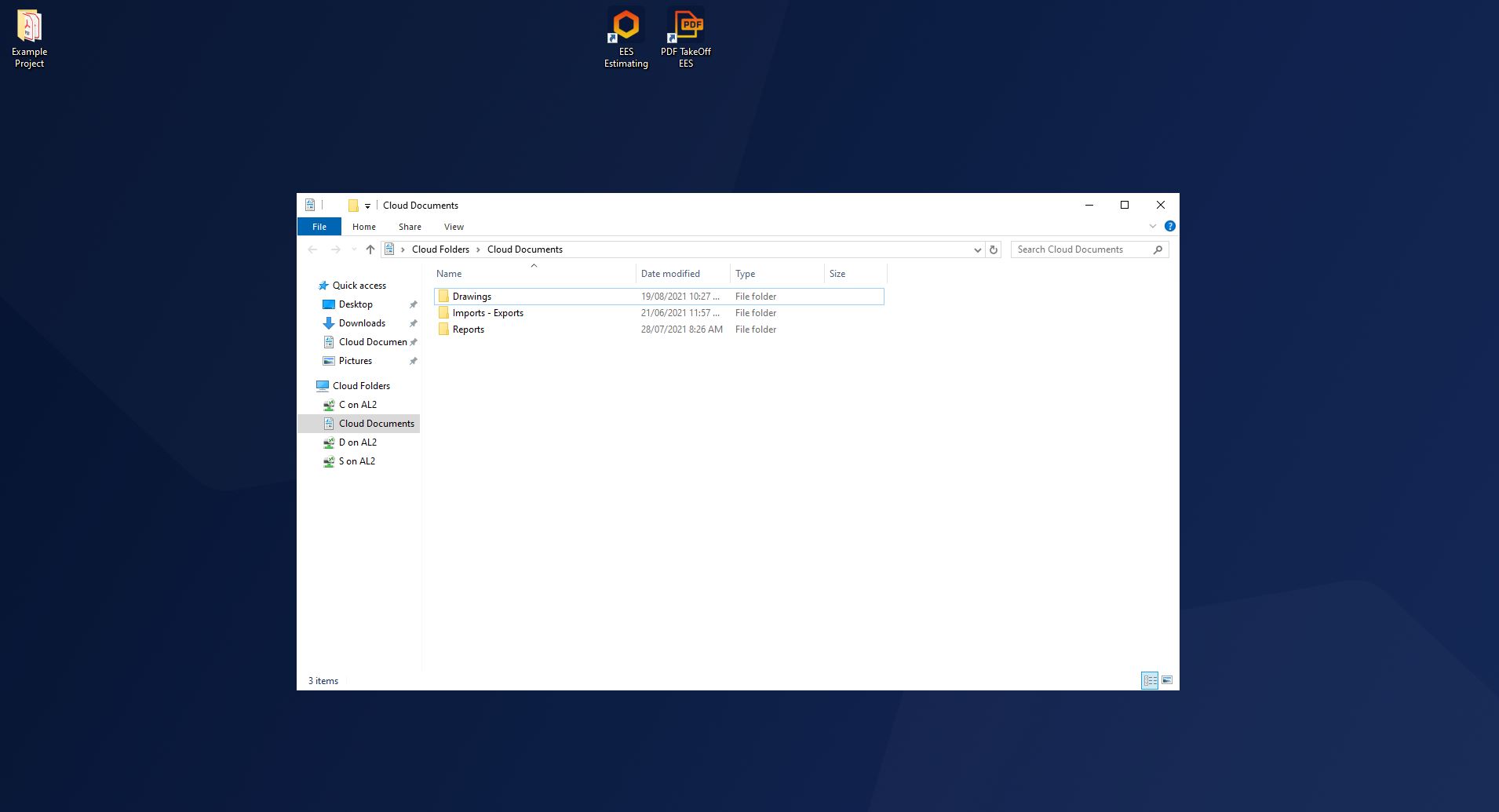This screenshot has width=1499, height=812.
Task: Click the refresh button in address bar
Action: tap(993, 249)
